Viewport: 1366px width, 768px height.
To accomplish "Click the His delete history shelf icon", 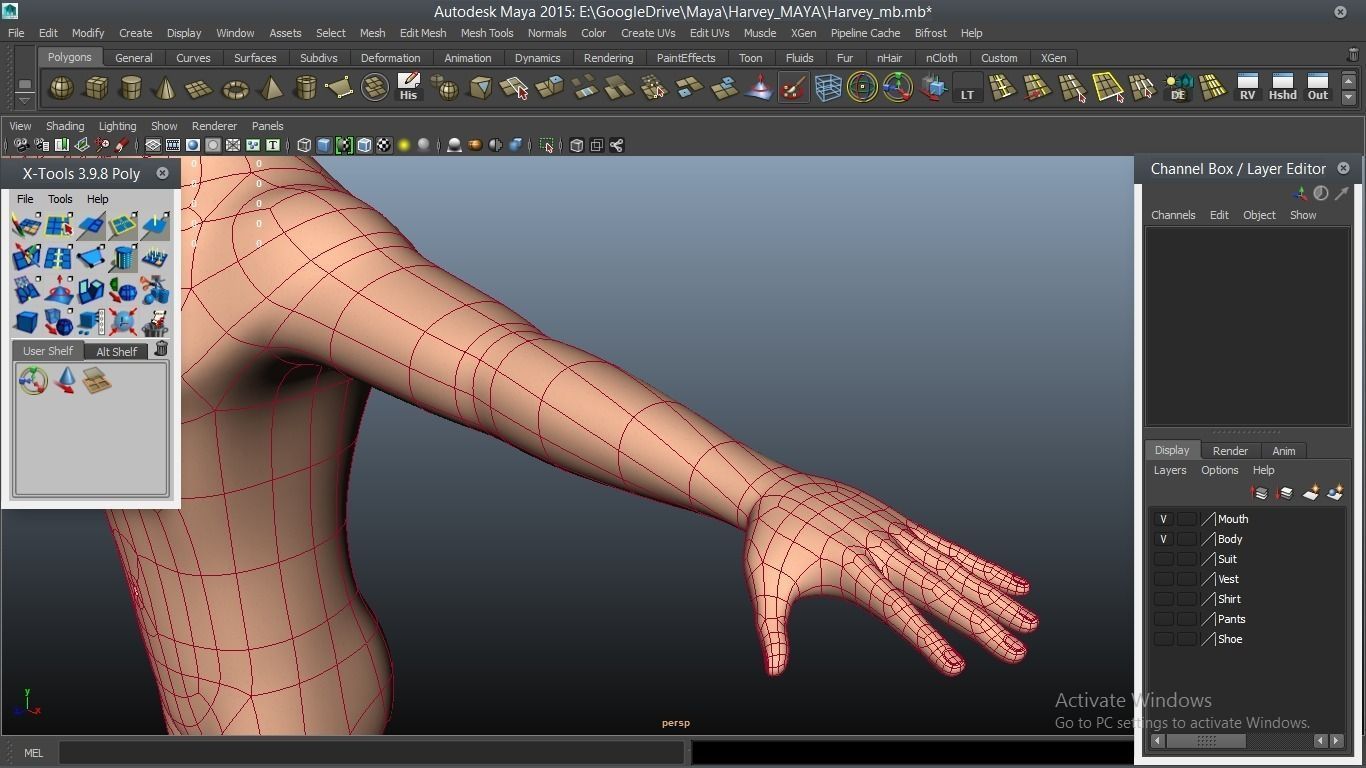I will tap(408, 88).
